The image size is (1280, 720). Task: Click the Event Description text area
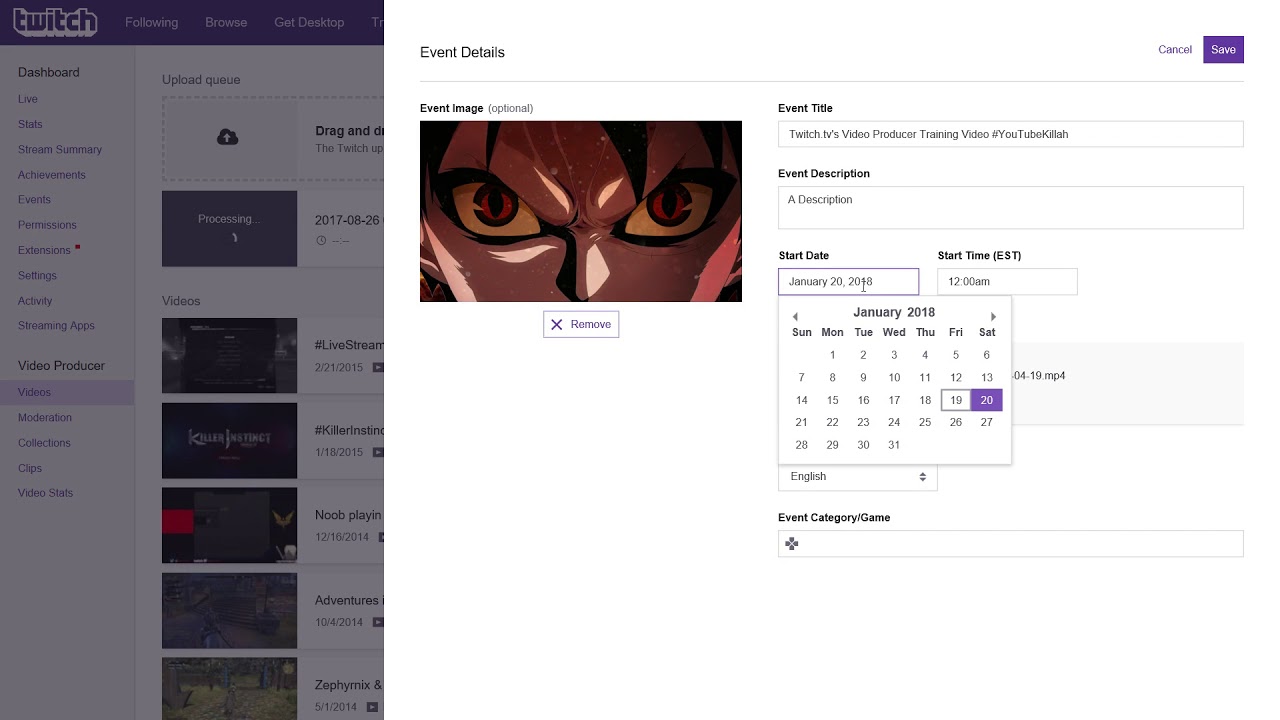[x=1010, y=207]
